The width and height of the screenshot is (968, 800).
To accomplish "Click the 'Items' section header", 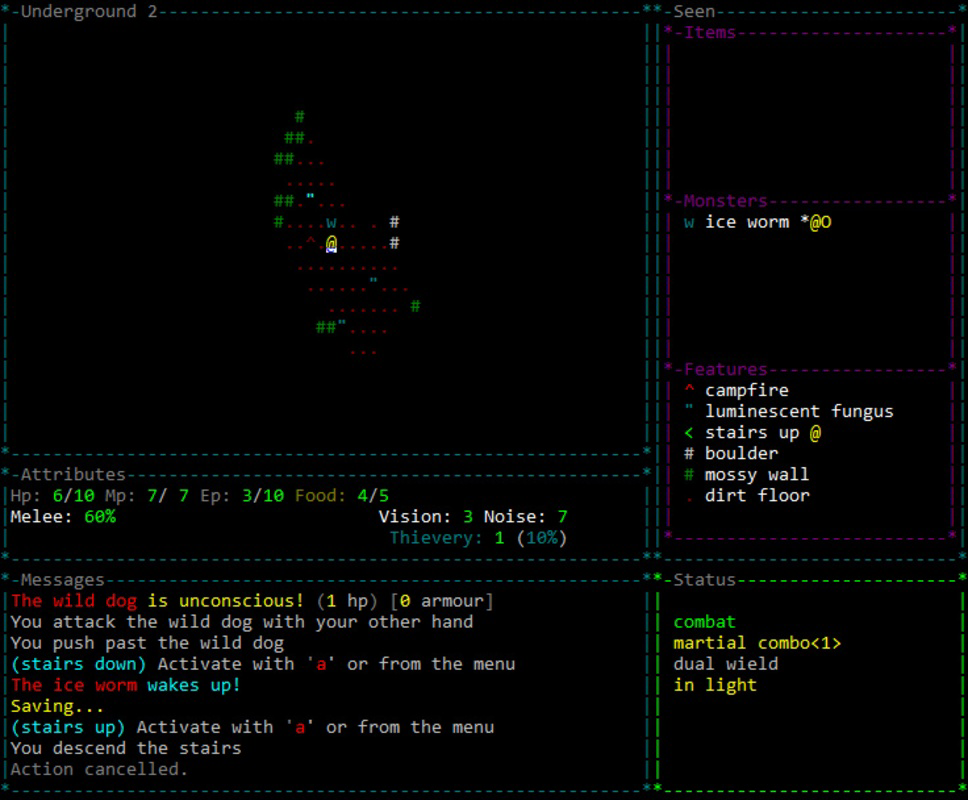I will click(x=710, y=33).
